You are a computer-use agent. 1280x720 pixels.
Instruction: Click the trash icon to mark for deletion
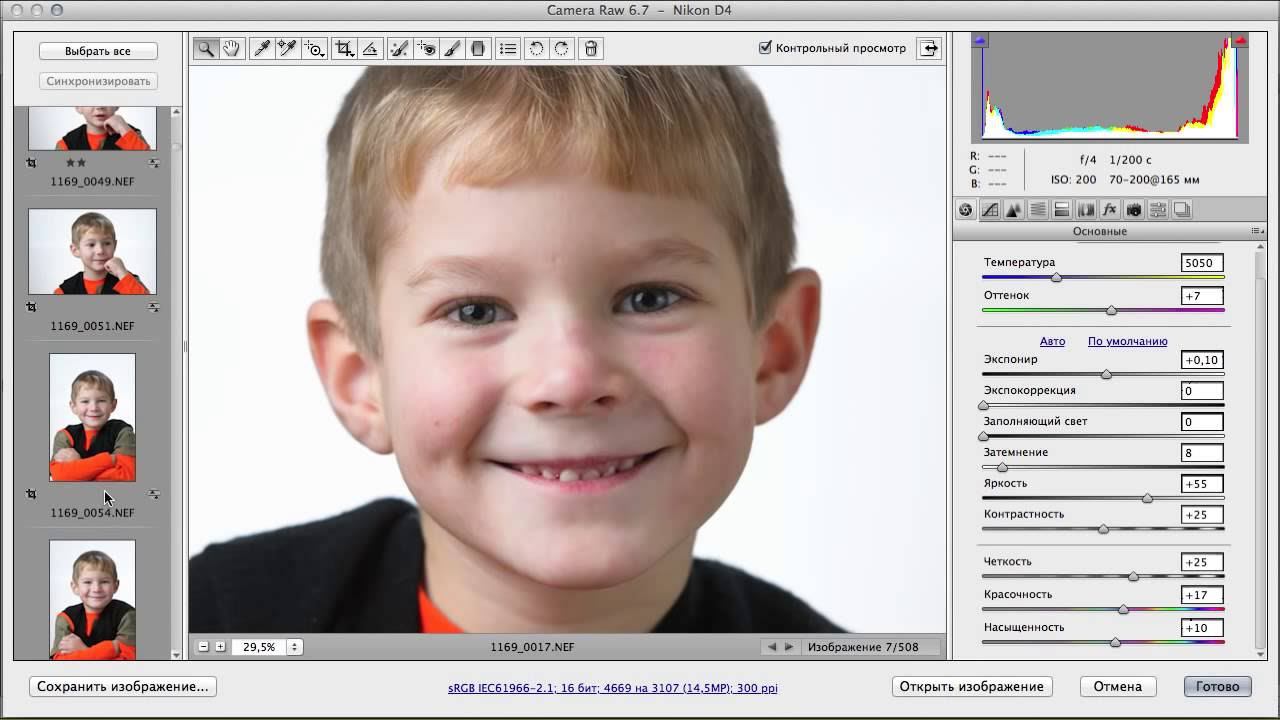(591, 48)
